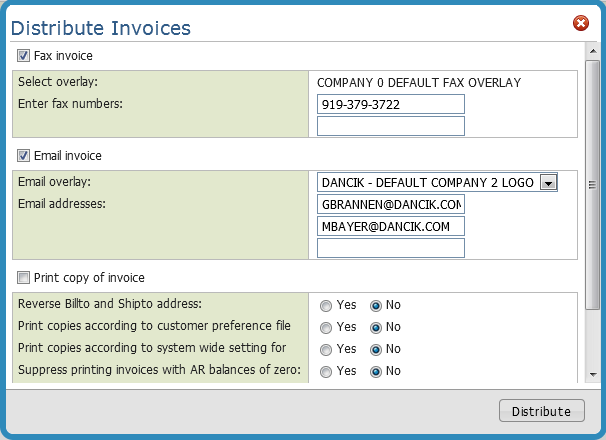
Task: Choose Yes for customer preference file copies
Action: pyautogui.click(x=326, y=327)
